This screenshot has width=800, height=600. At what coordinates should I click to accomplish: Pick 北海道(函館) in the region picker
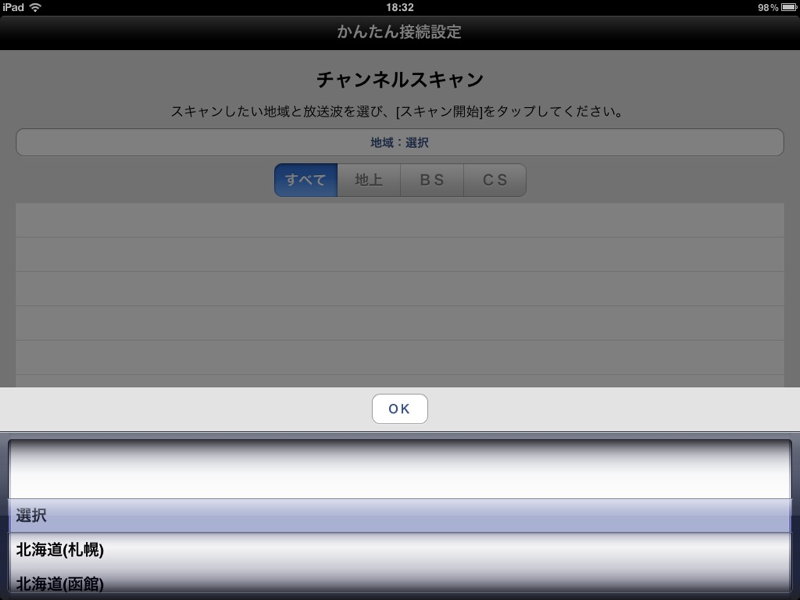pos(399,582)
